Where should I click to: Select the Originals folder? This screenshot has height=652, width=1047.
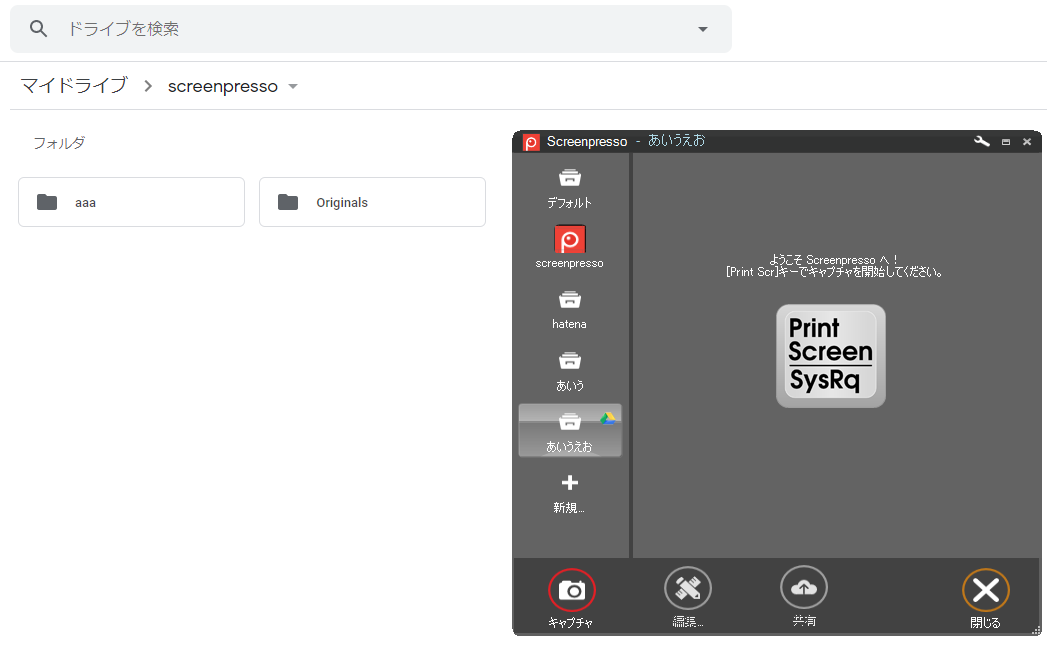pos(373,202)
